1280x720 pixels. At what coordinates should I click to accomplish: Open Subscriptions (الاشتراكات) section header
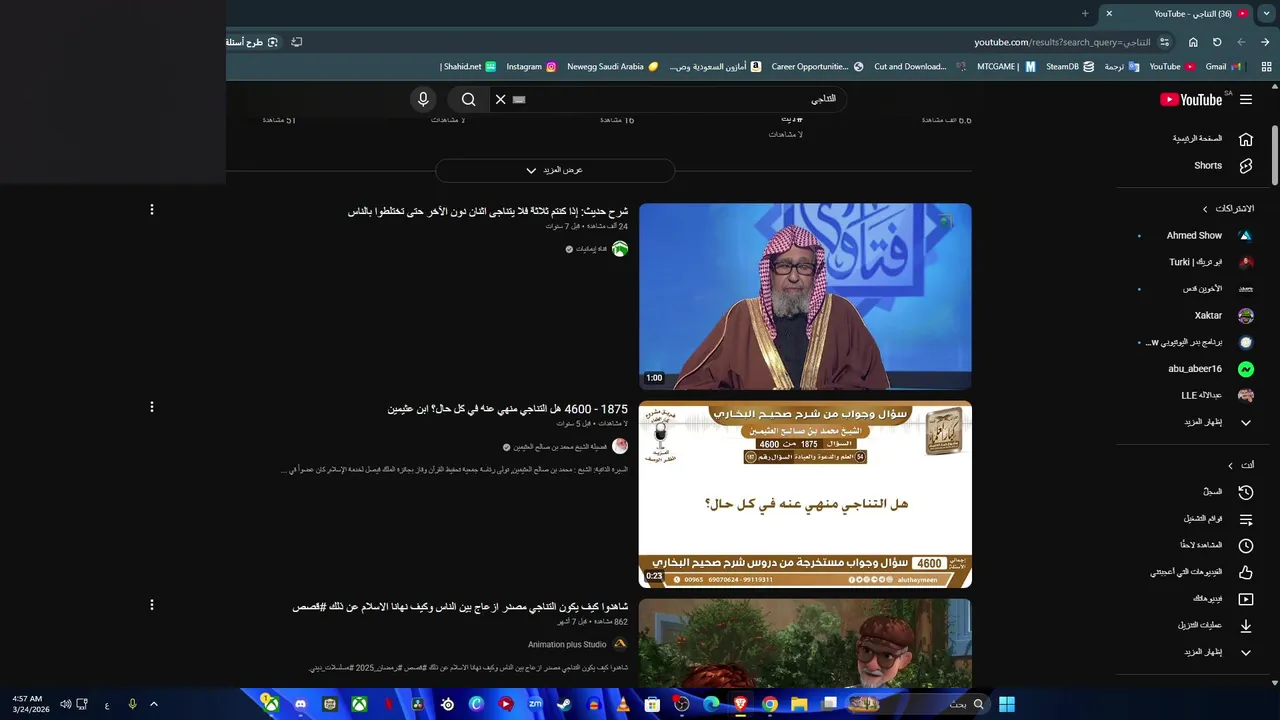point(1228,209)
